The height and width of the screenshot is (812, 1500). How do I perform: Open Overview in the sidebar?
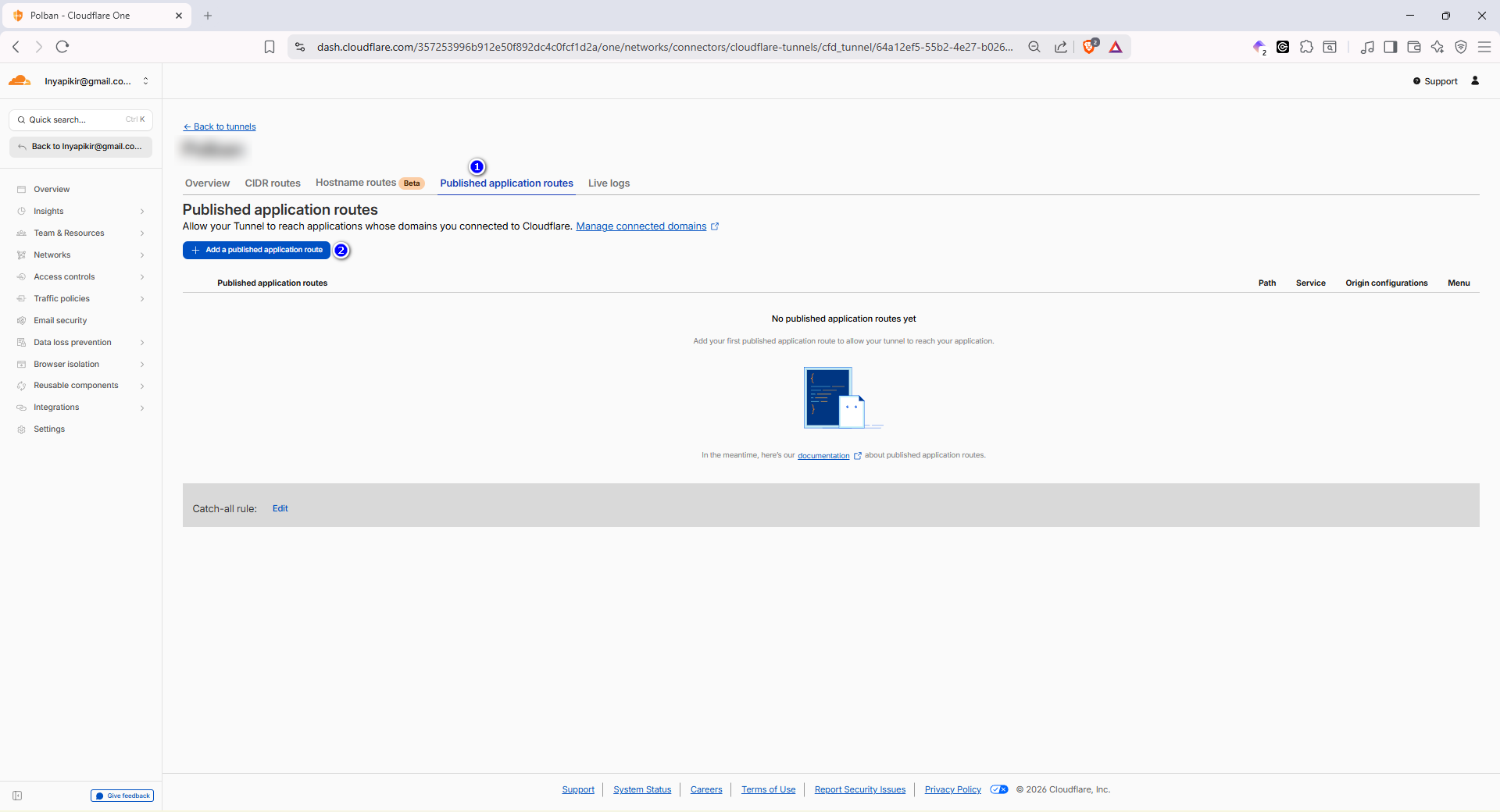(x=52, y=190)
